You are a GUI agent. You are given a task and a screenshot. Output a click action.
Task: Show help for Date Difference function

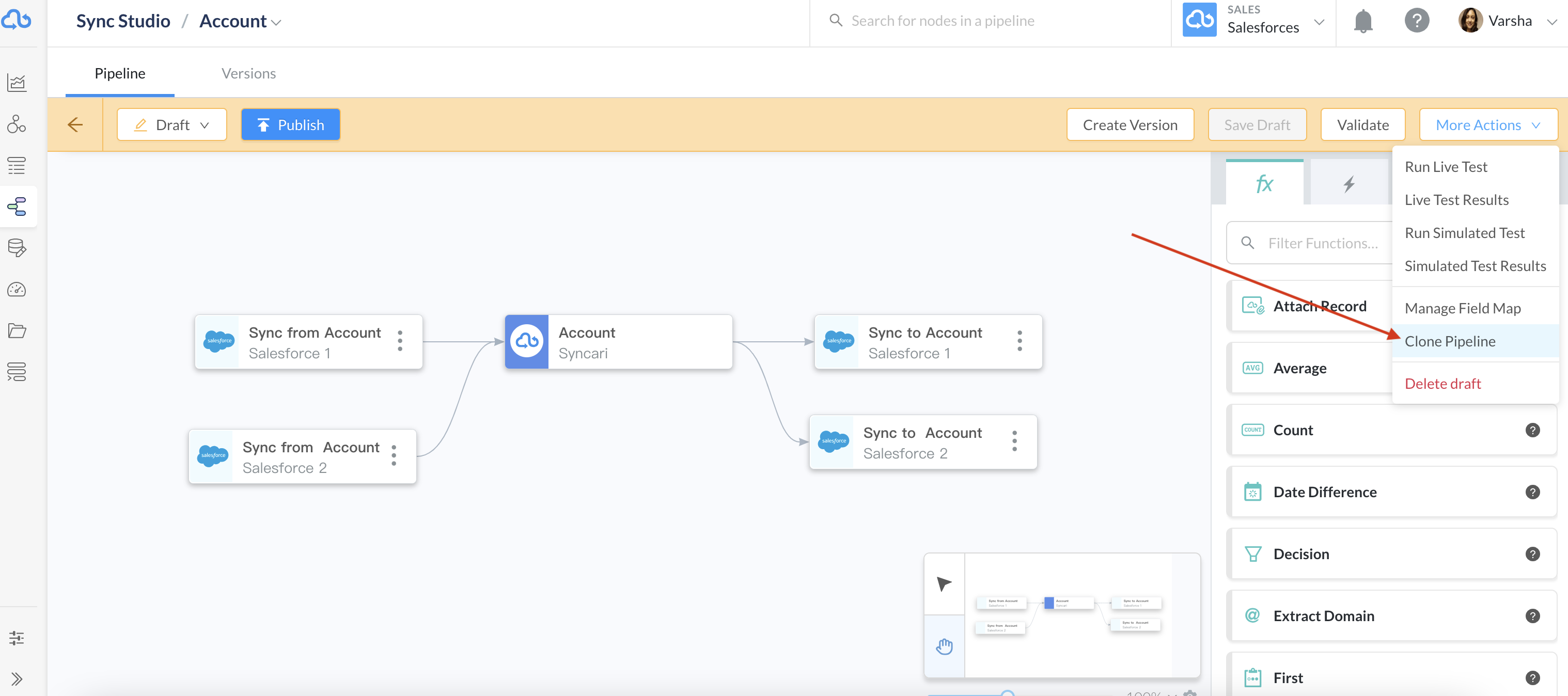pyautogui.click(x=1533, y=492)
